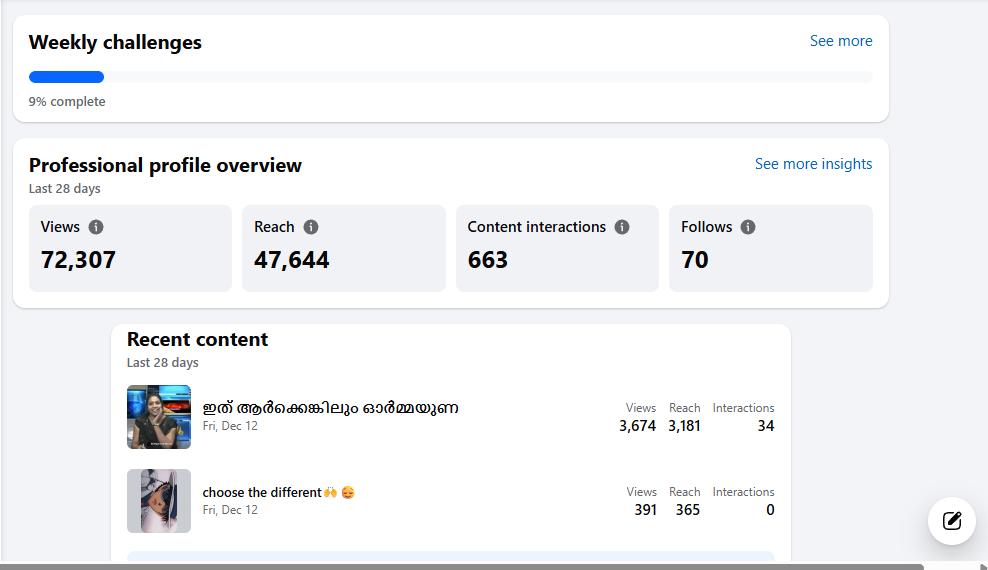Open the Malayalam-titled post from Dec 12

(330, 408)
